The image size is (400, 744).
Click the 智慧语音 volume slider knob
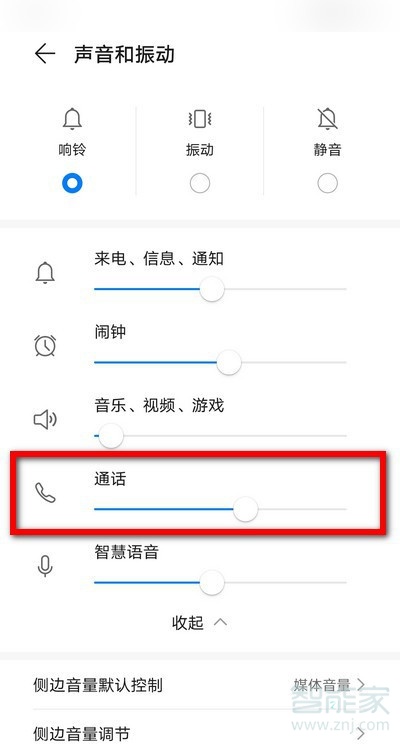[212, 582]
